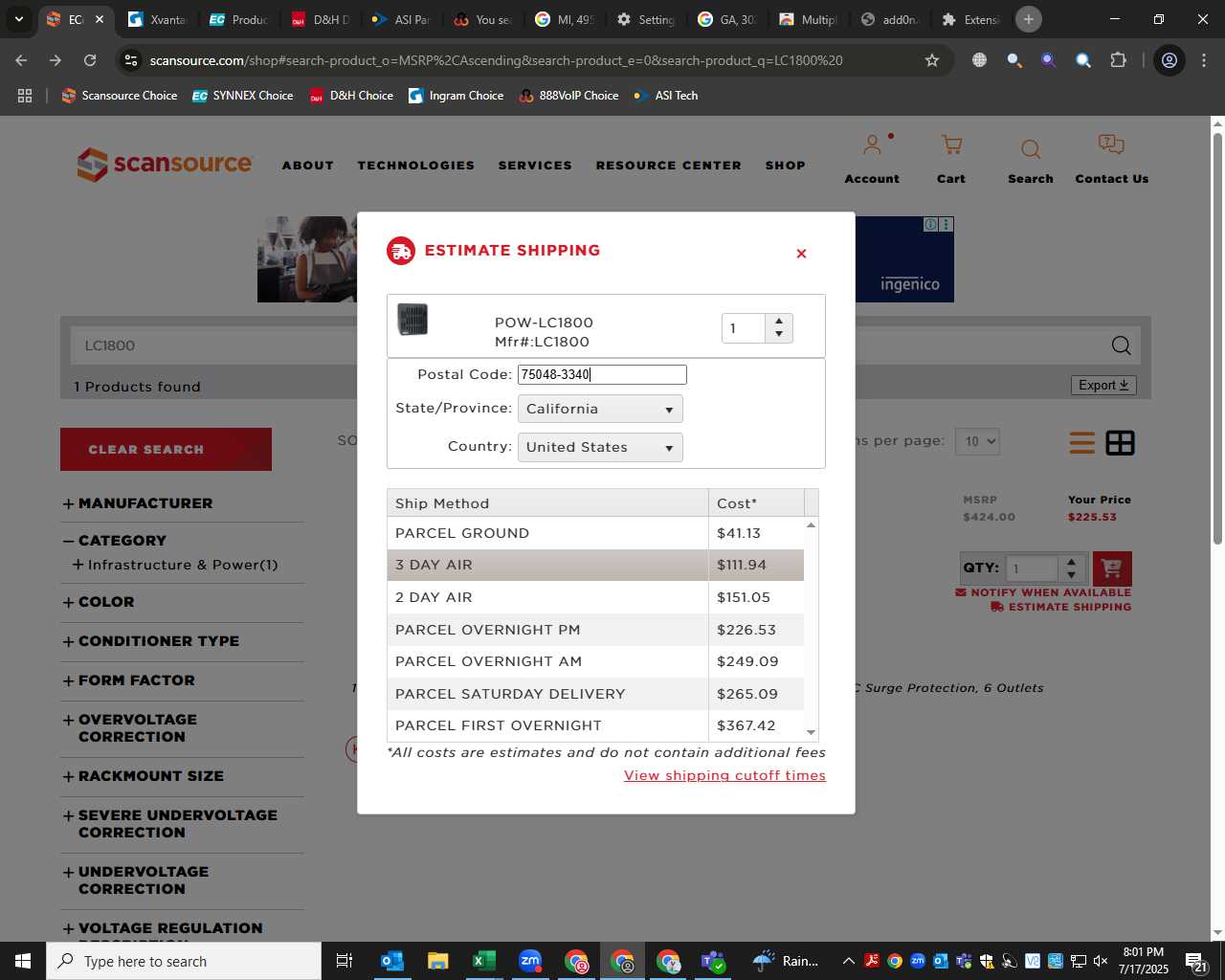
Task: Open Outlook from the taskbar
Action: [391, 961]
